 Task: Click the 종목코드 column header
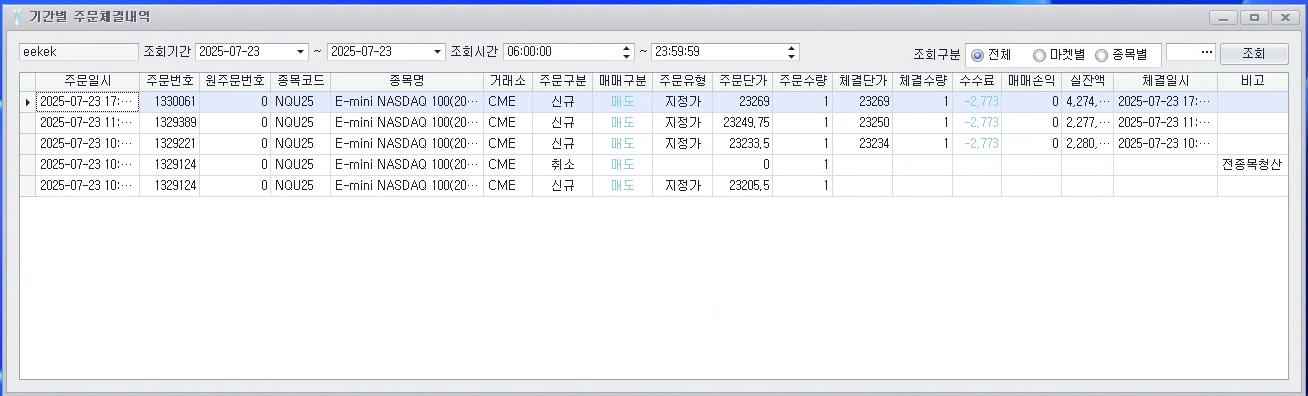coord(300,81)
